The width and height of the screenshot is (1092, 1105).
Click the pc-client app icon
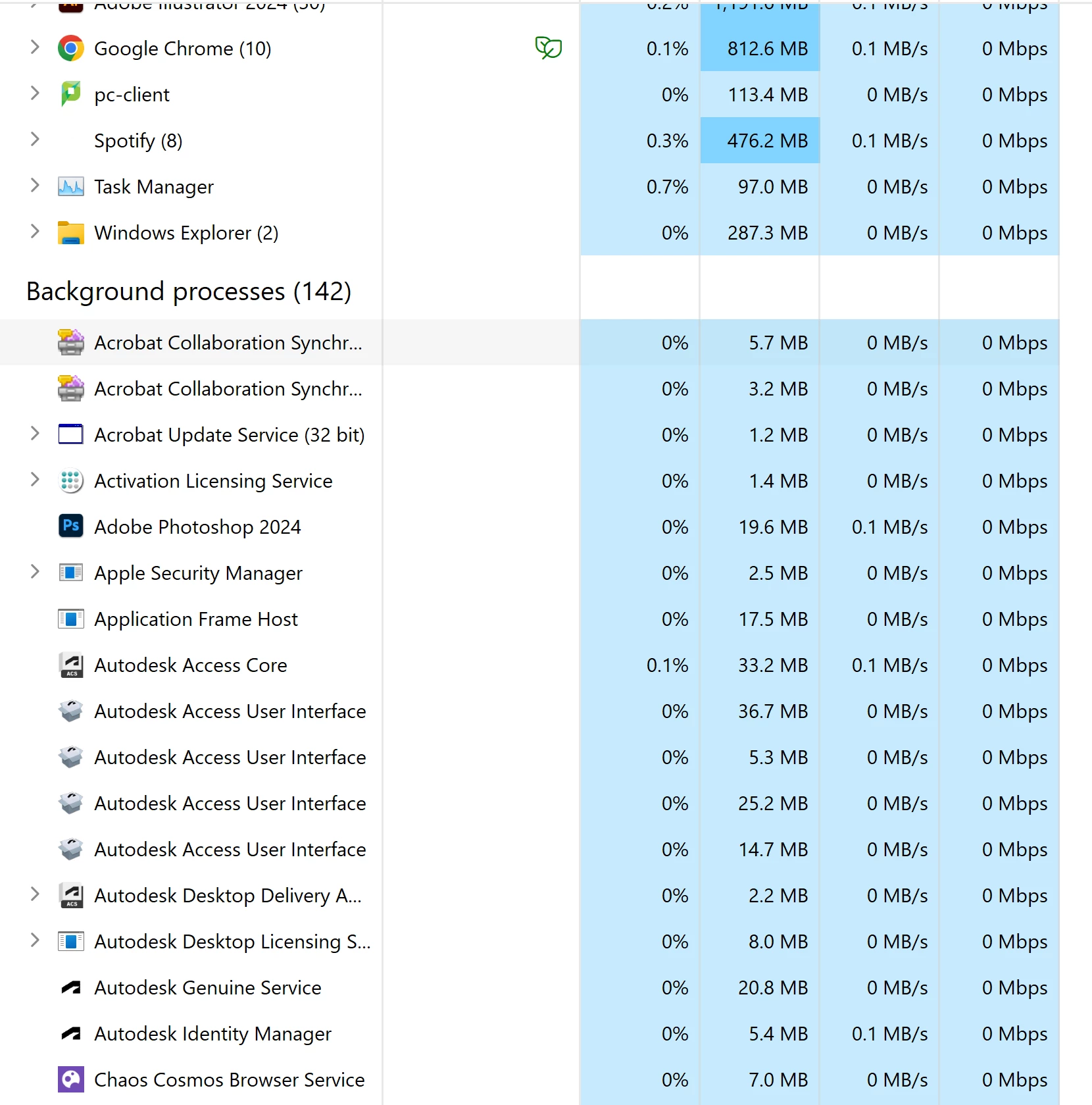[x=70, y=95]
